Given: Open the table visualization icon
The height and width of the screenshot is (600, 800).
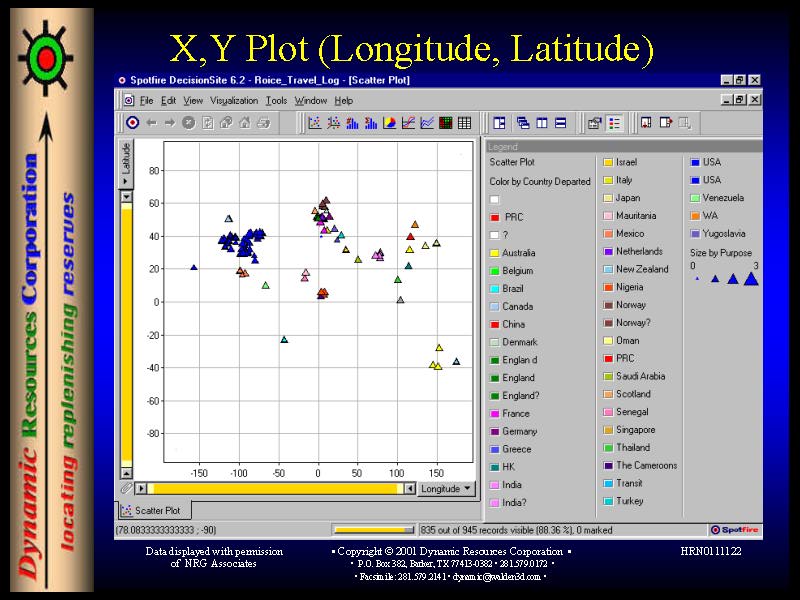Looking at the screenshot, I should pyautogui.click(x=465, y=123).
